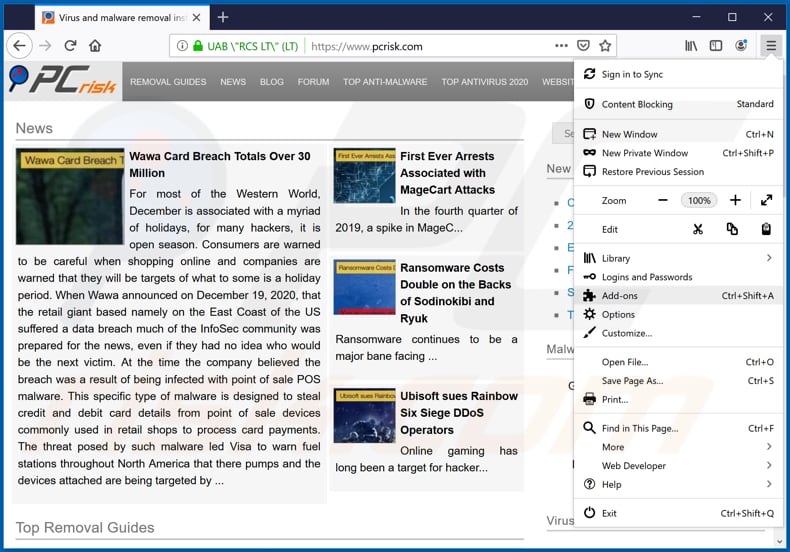
Task: Cut selection with the scissors icon
Action: tap(697, 229)
